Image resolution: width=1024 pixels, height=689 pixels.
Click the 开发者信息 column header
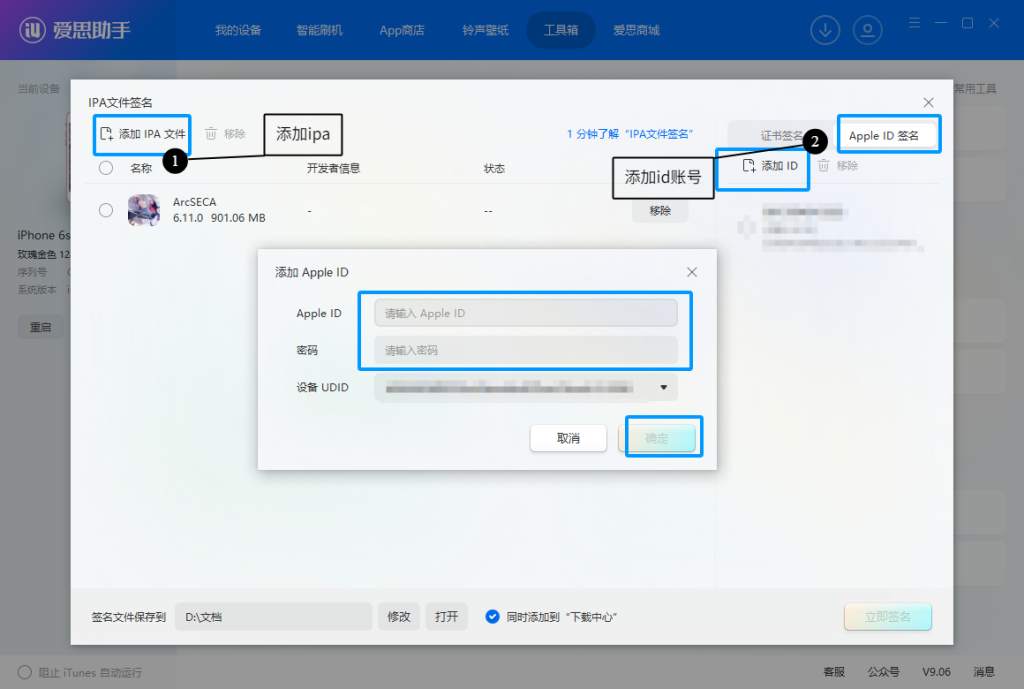[334, 168]
